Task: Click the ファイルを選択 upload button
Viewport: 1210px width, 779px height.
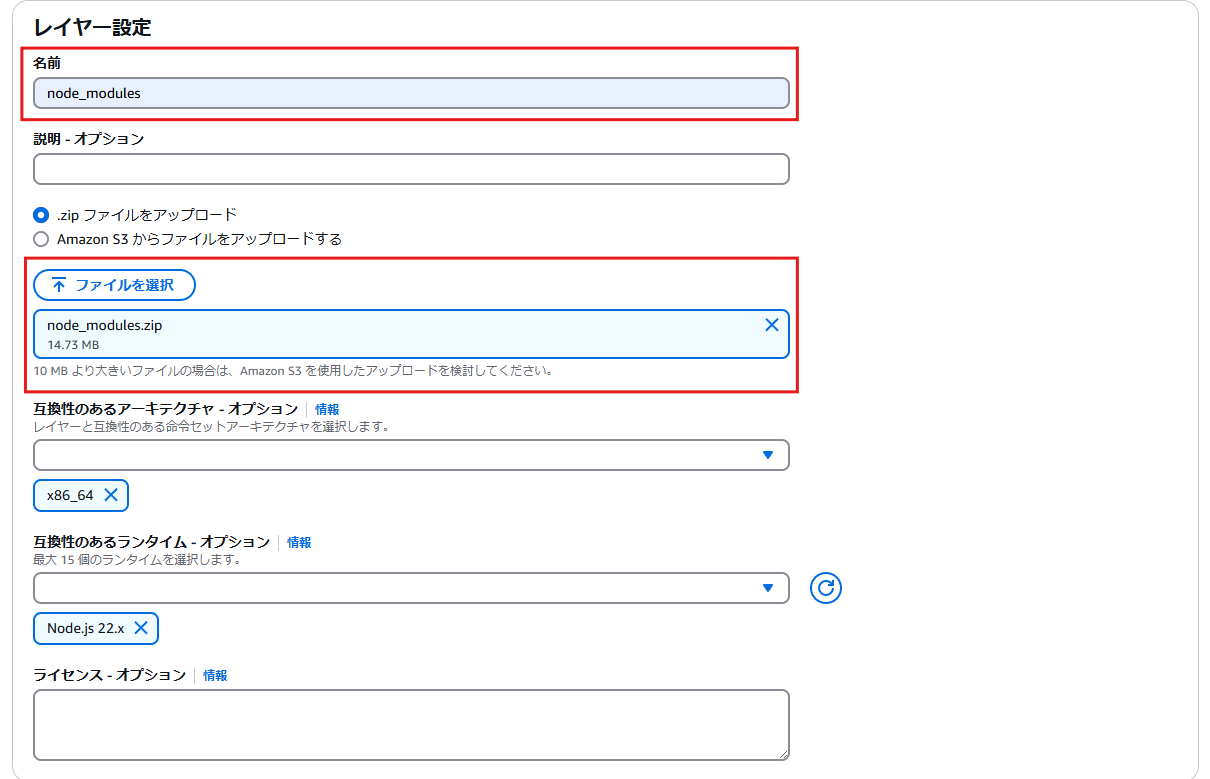Action: (x=114, y=285)
